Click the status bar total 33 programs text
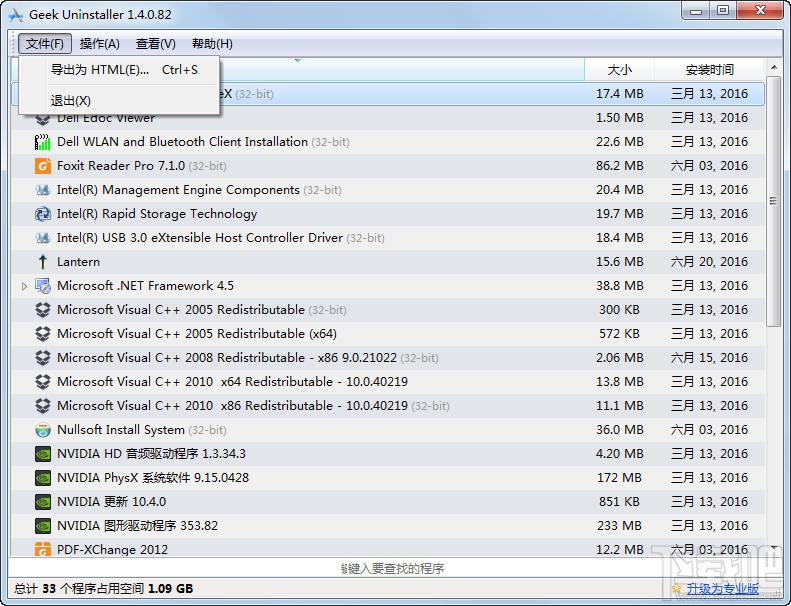The image size is (791, 606). 103,589
